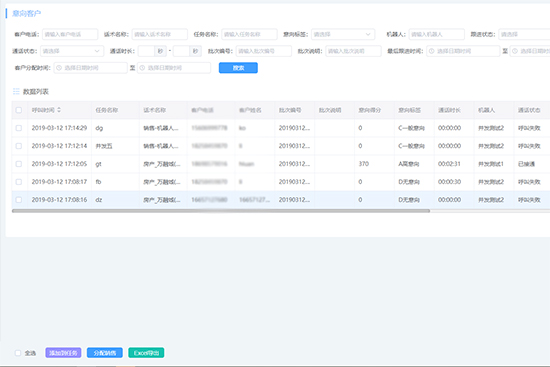Click the date cell 2019-03-12 17:12:05

(x=59, y=164)
